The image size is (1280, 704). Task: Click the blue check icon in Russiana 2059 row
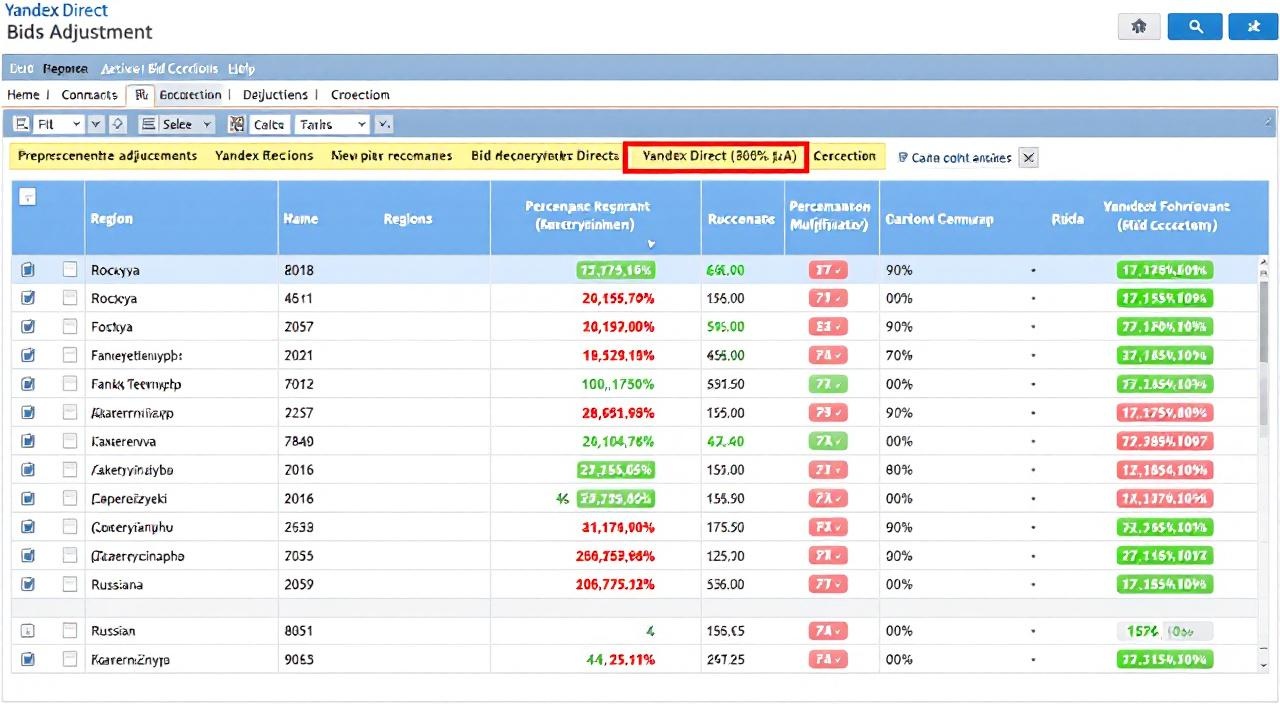tap(28, 584)
